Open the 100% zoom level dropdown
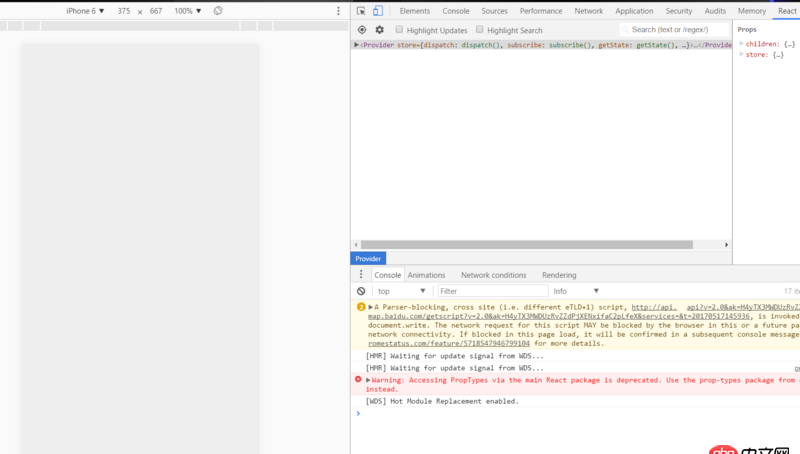Screen dimensions: 800x454 [187, 11]
